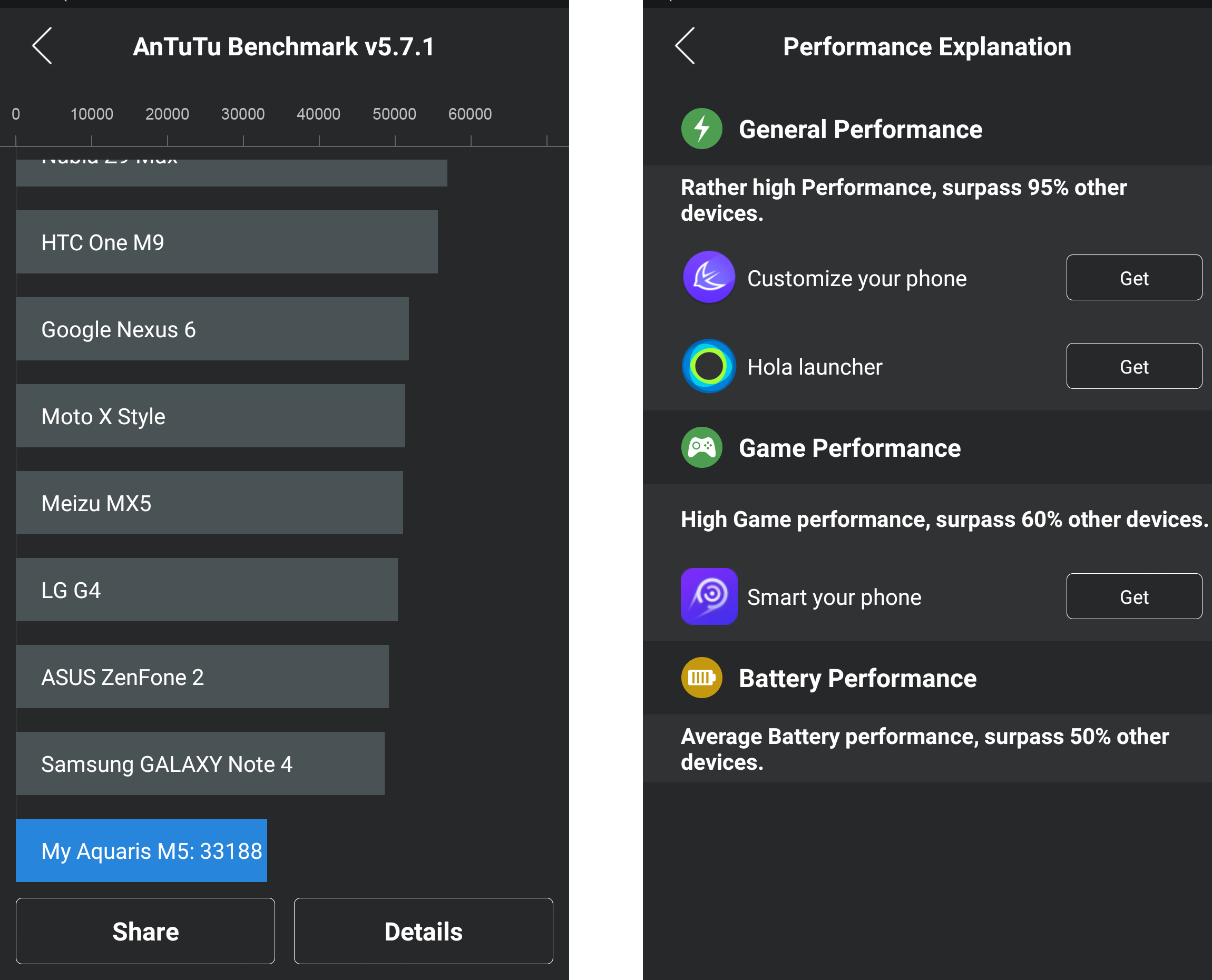
Task: Tap Samsung GALAXY Note 4 bar
Action: pyautogui.click(x=200, y=764)
